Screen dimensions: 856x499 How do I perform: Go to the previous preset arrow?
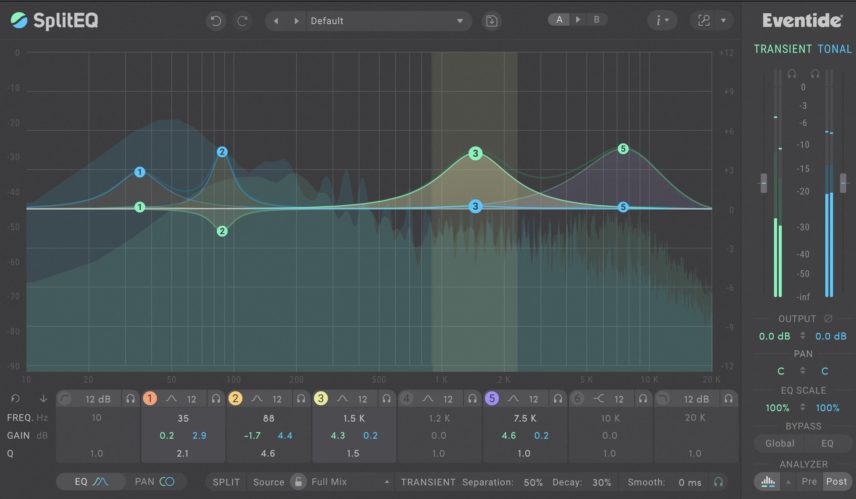point(276,21)
